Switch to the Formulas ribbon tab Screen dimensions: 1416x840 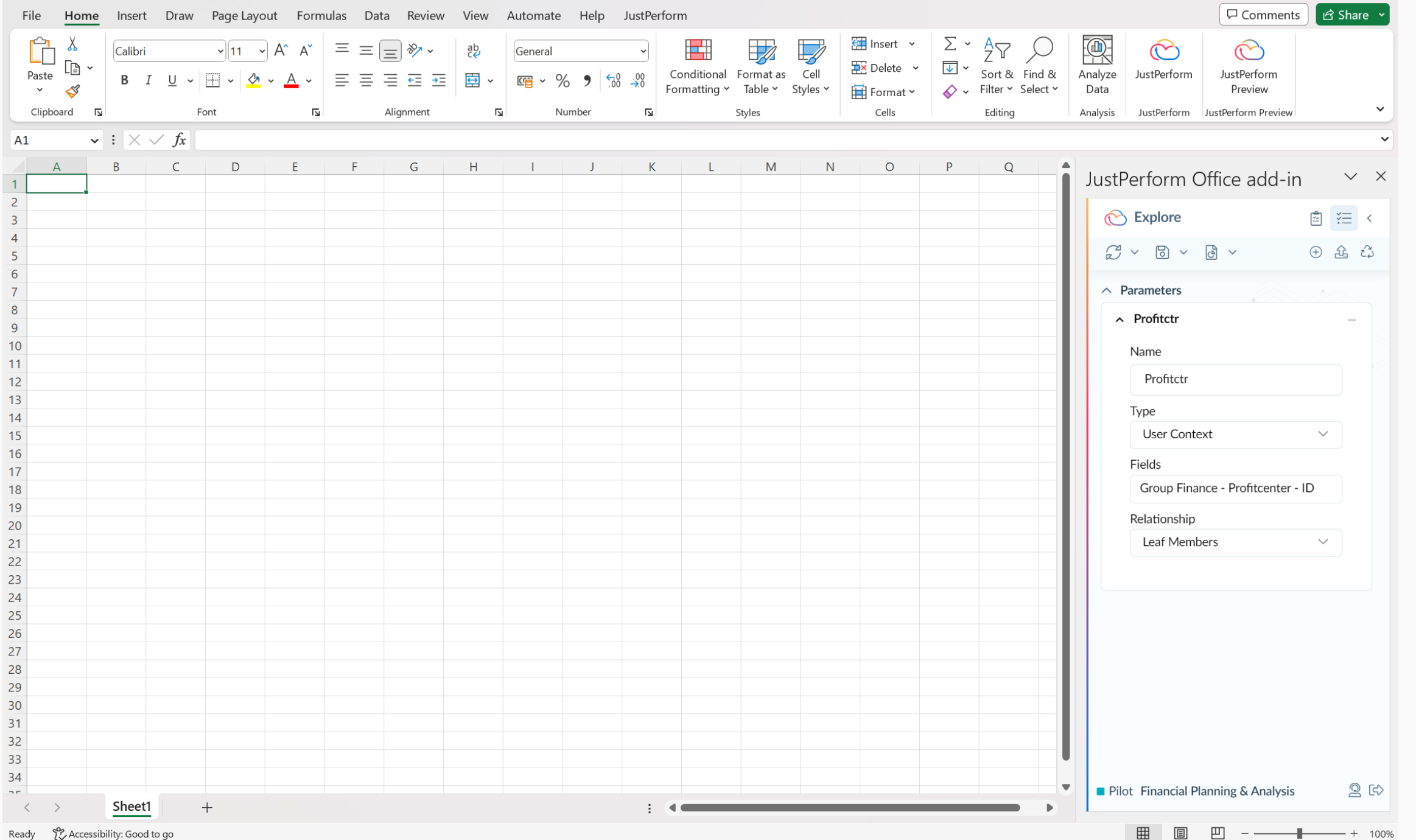pyautogui.click(x=321, y=15)
